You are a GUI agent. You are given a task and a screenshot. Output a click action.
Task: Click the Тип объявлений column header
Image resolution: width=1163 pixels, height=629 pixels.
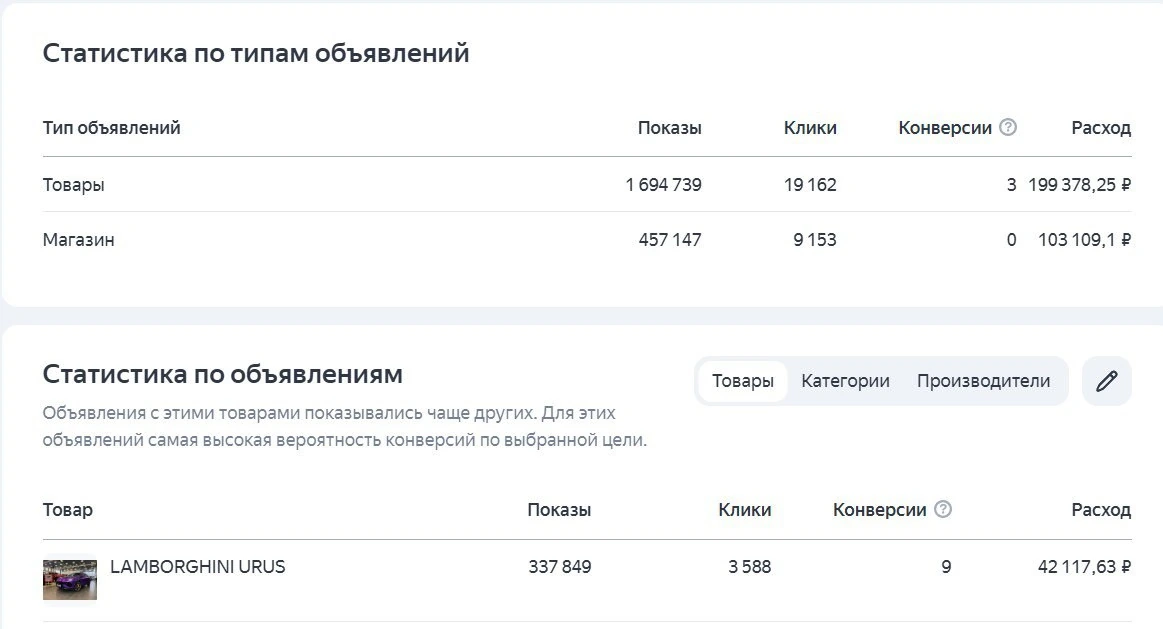pos(111,128)
